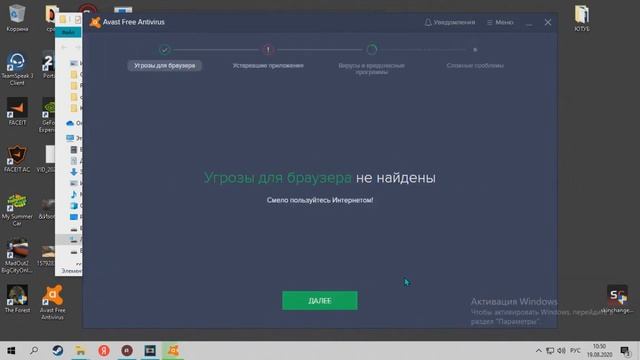Click the Файл tab in the File Explorer window
Image resolution: width=640 pixels, height=360 pixels.
tap(68, 32)
